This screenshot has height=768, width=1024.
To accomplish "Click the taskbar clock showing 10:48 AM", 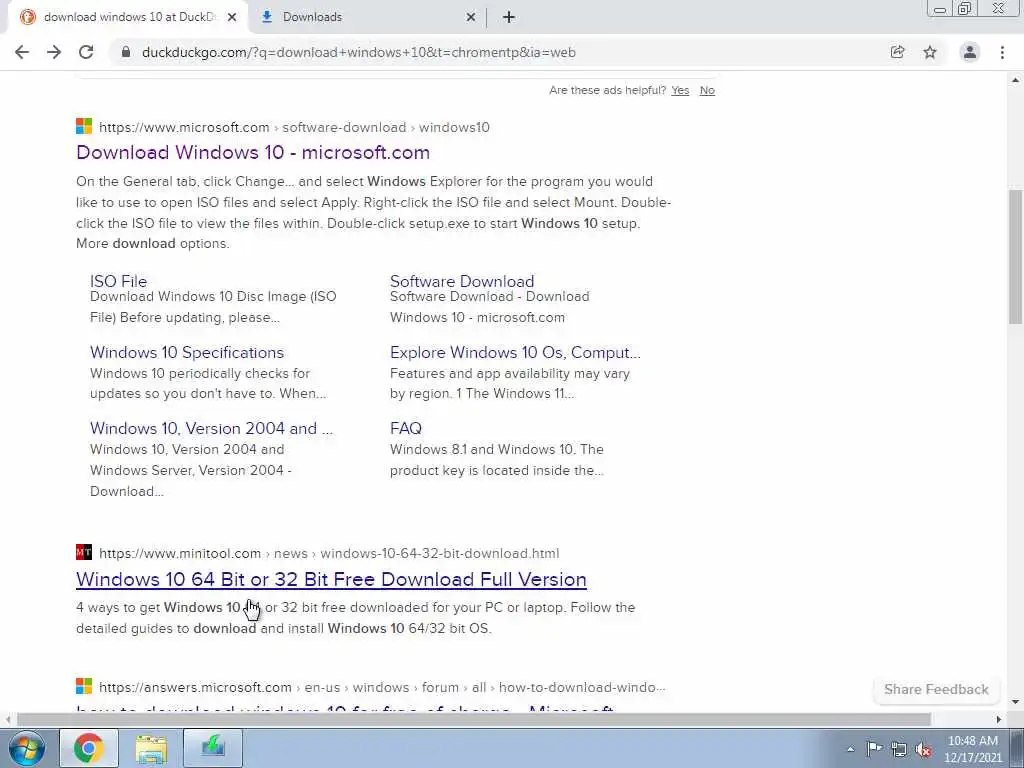I will [972, 748].
